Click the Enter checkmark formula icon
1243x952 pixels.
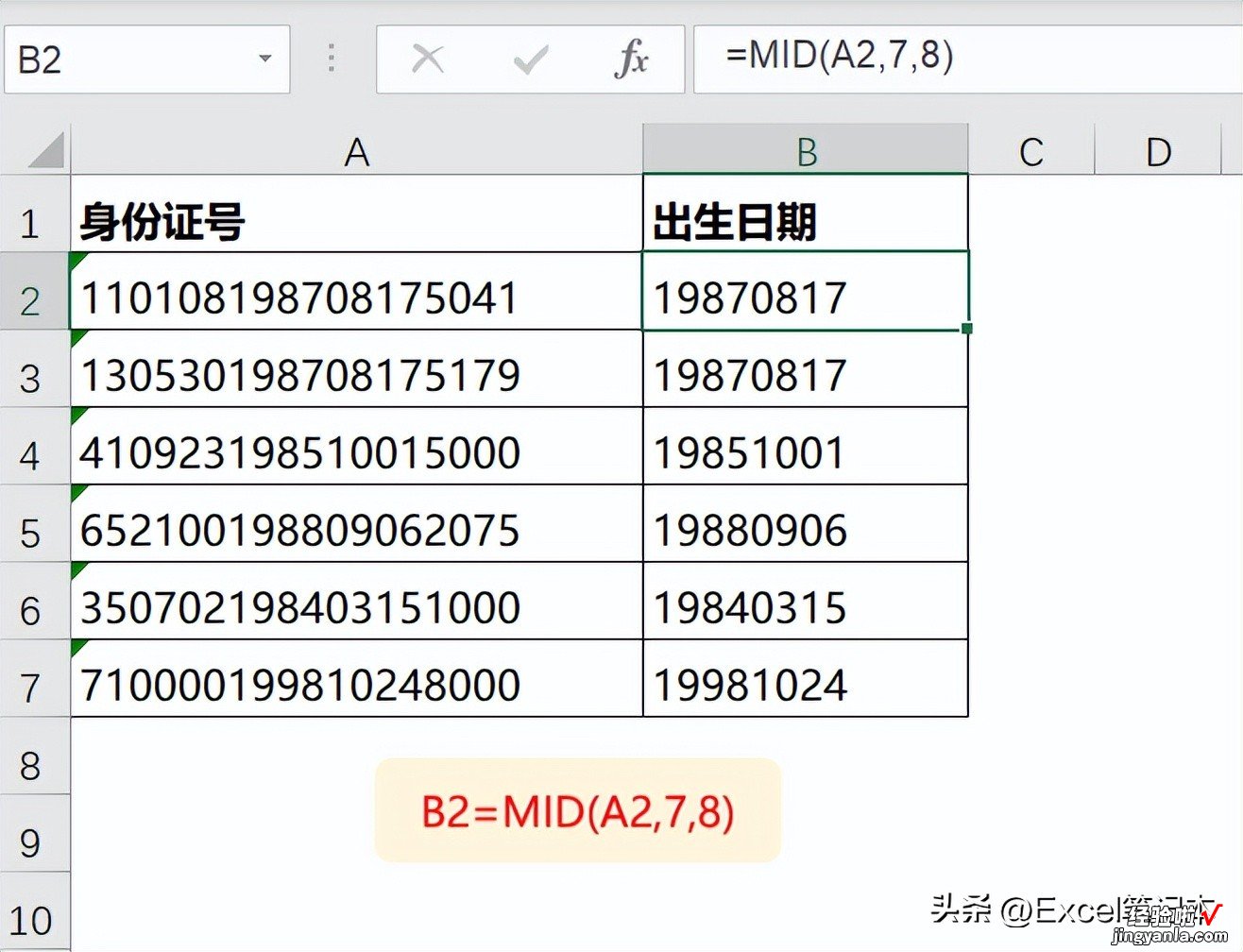[x=530, y=60]
